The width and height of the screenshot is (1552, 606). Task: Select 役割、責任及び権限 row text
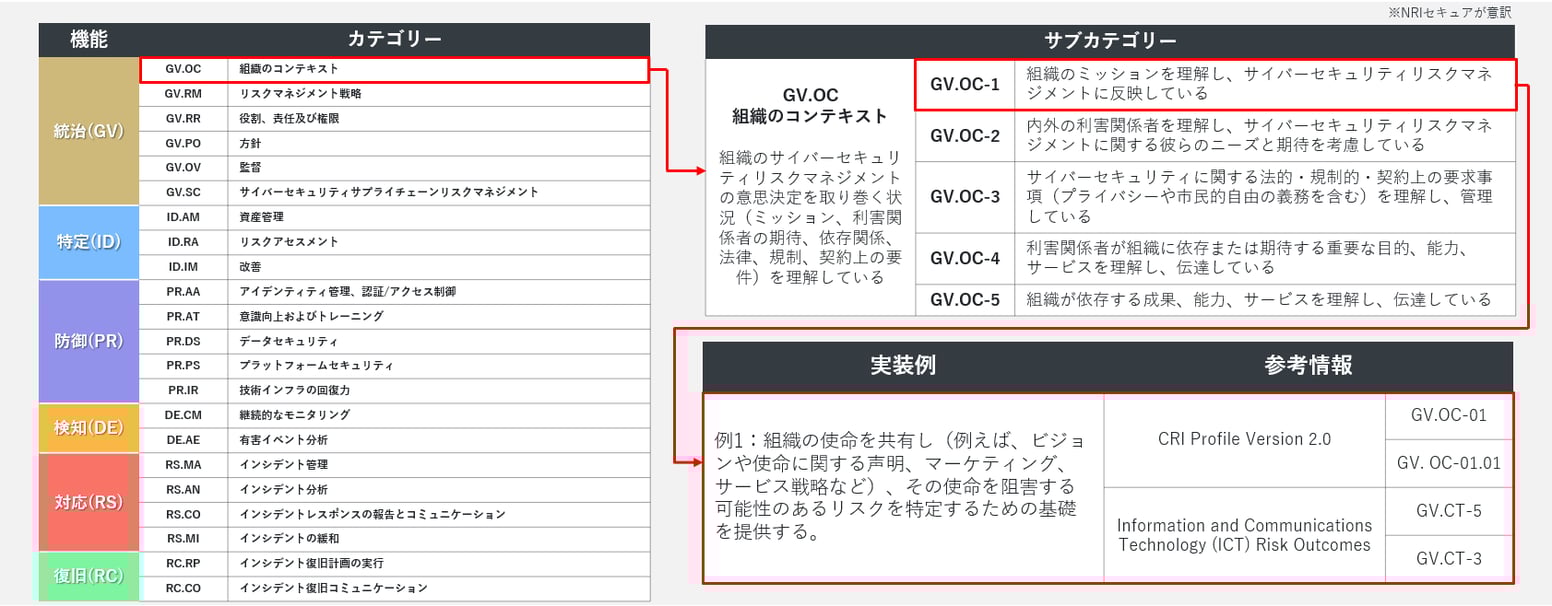(289, 119)
